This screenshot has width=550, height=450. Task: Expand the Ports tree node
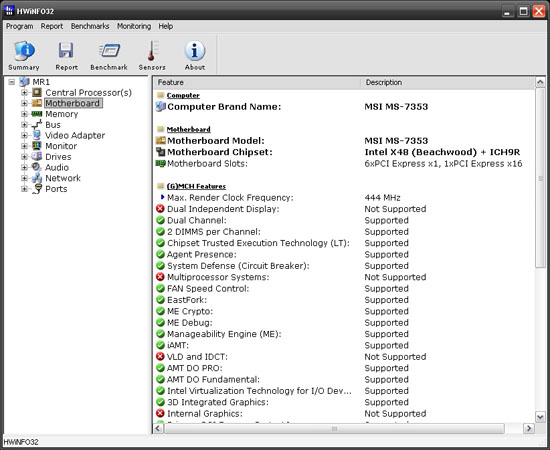[24, 189]
